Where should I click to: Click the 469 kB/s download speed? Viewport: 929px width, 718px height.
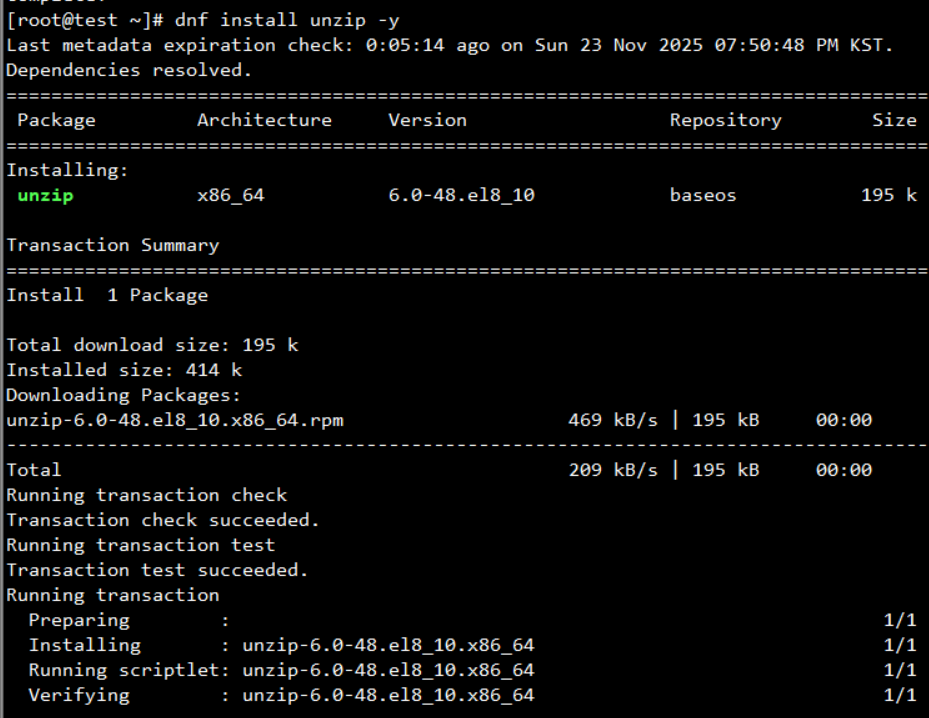click(x=613, y=421)
